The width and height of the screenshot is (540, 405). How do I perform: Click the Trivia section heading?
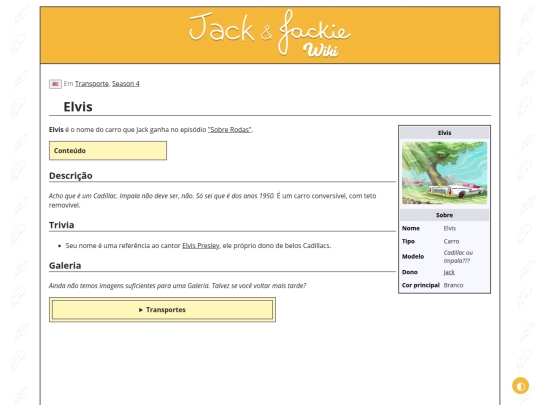(61, 225)
